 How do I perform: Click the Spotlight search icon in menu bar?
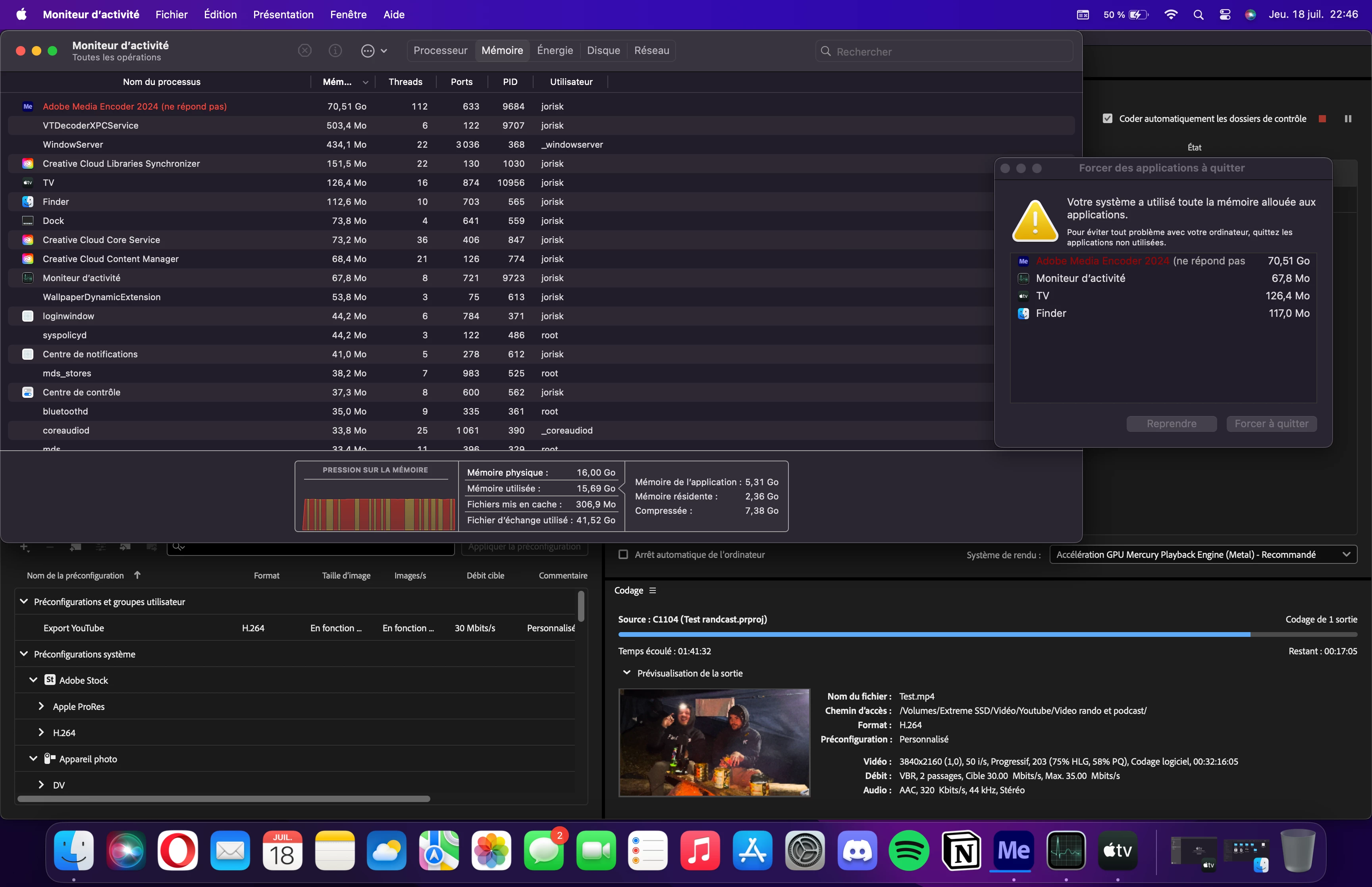point(1198,14)
